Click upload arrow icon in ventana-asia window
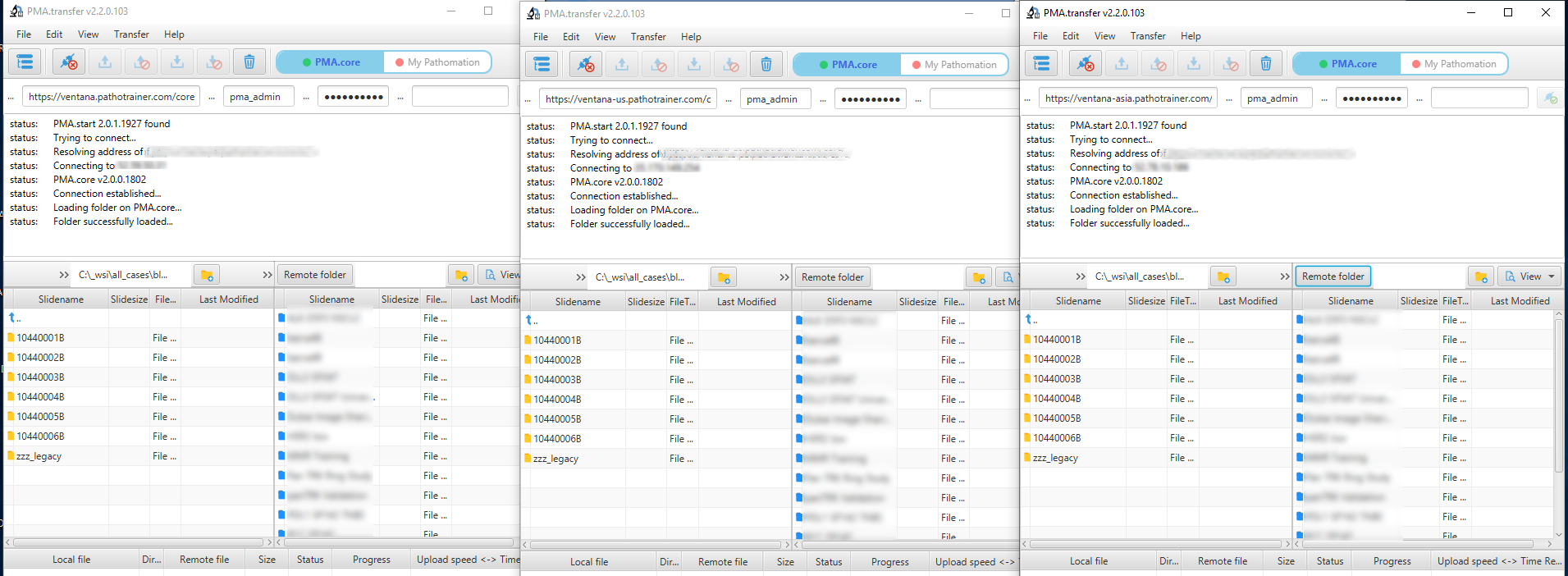The image size is (1568, 576). 1121,64
